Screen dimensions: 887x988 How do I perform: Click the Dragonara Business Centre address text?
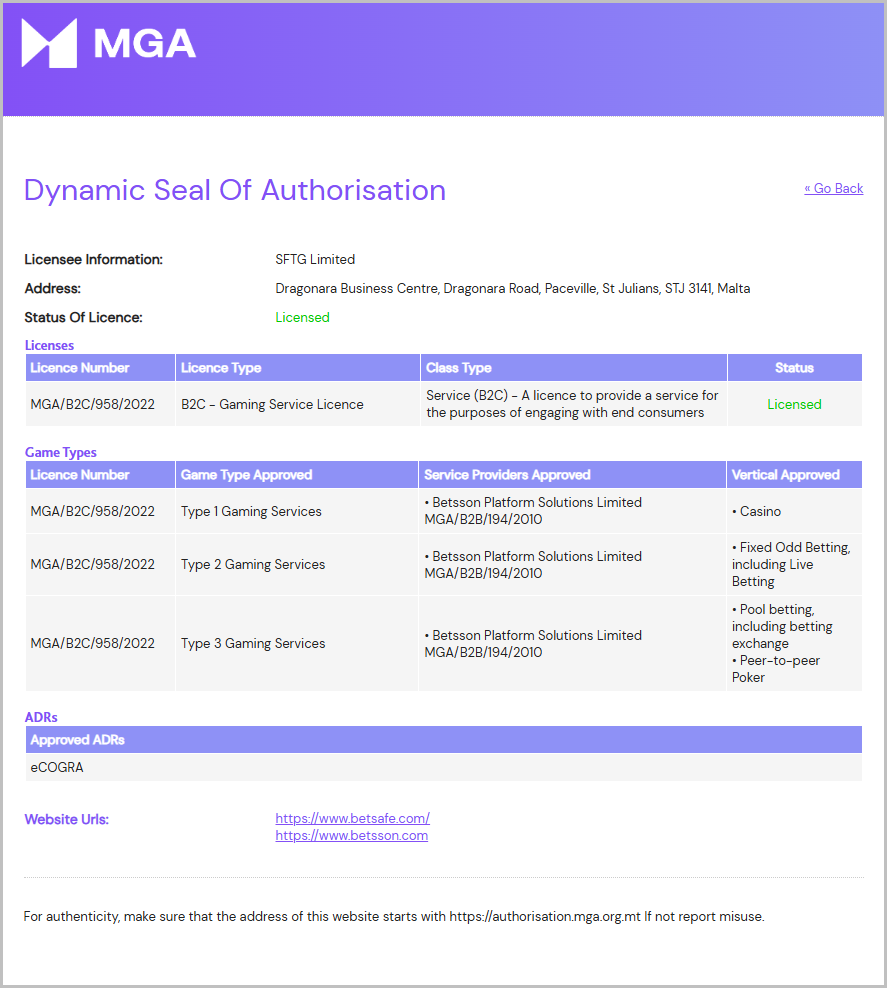(x=512, y=289)
